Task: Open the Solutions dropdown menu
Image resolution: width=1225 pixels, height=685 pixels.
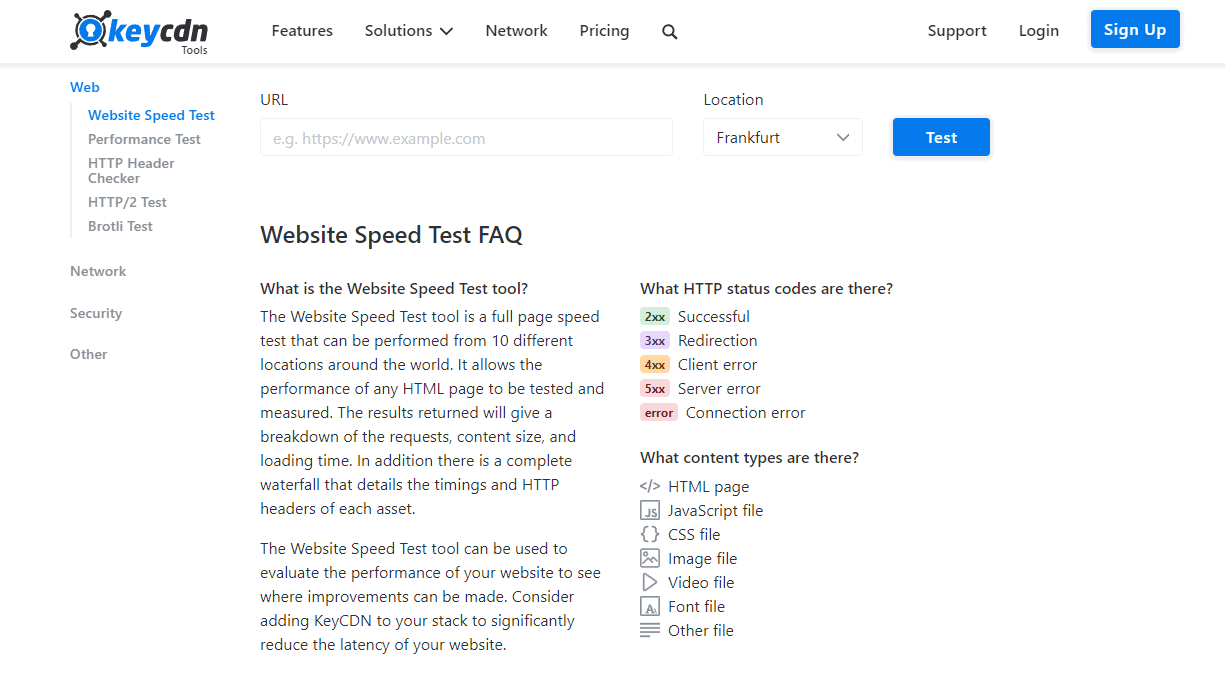Action: click(x=408, y=30)
